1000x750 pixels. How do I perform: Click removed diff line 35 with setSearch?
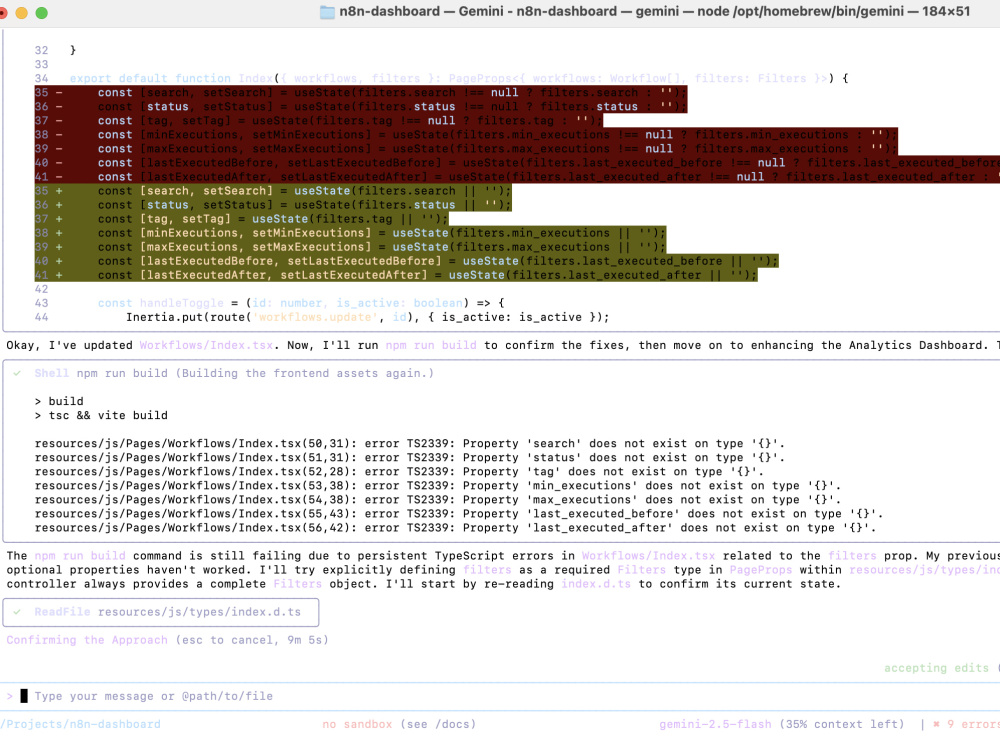coord(361,92)
